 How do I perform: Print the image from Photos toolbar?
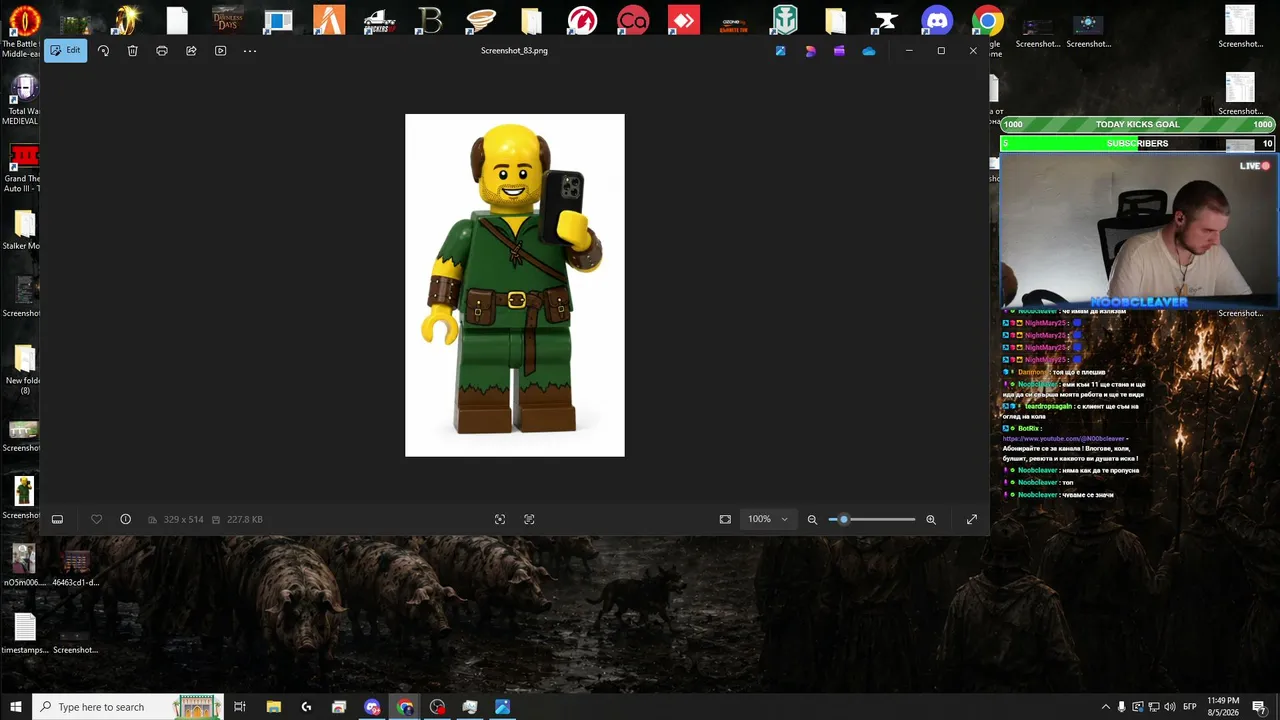[x=162, y=51]
